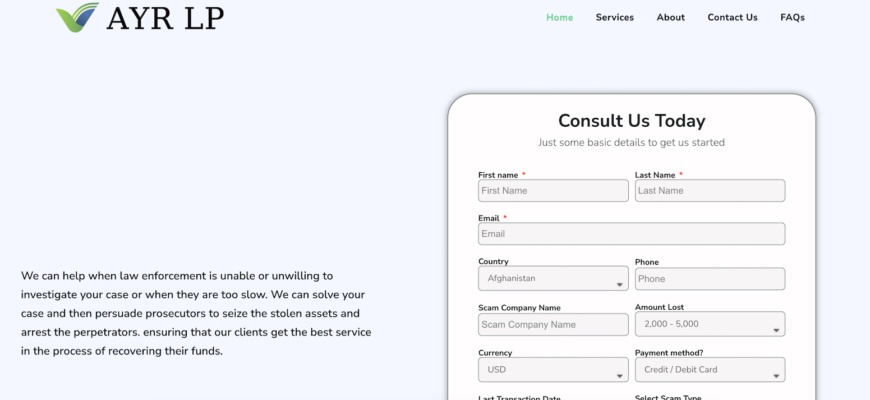
Task: Click the Payment method dropdown arrow
Action: pyautogui.click(x=777, y=376)
